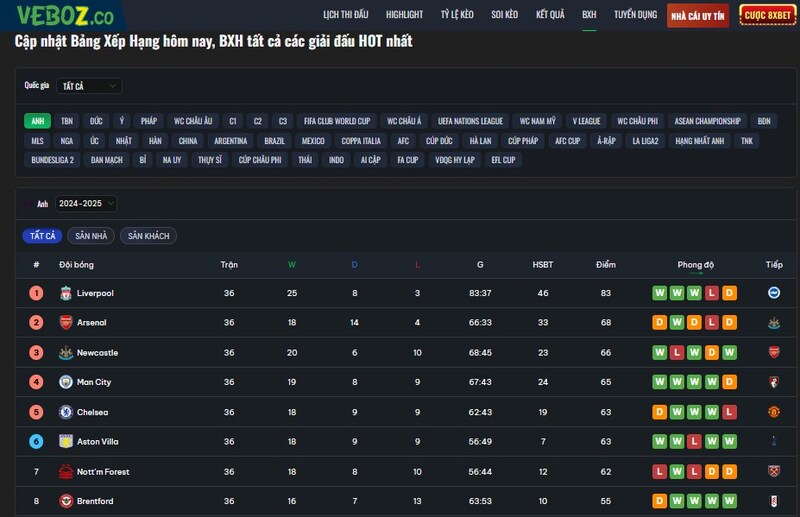800x517 pixels.
Task: Select UEFA NATIONS LEAGUE chip
Action: pos(470,121)
